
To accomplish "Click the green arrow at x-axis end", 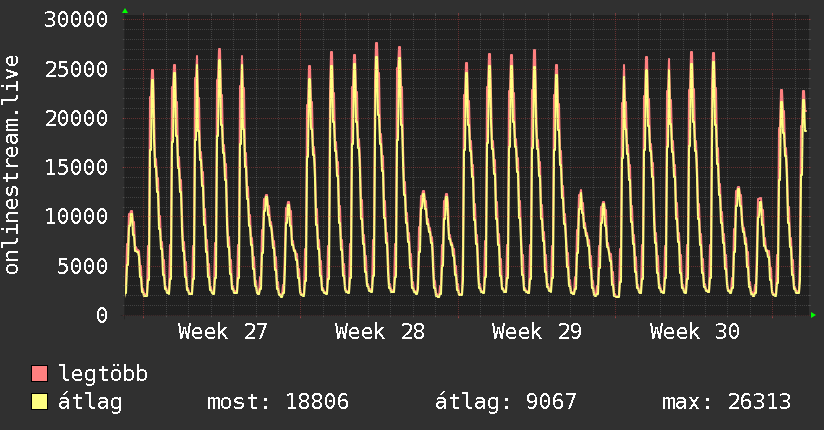I will pyautogui.click(x=813, y=315).
